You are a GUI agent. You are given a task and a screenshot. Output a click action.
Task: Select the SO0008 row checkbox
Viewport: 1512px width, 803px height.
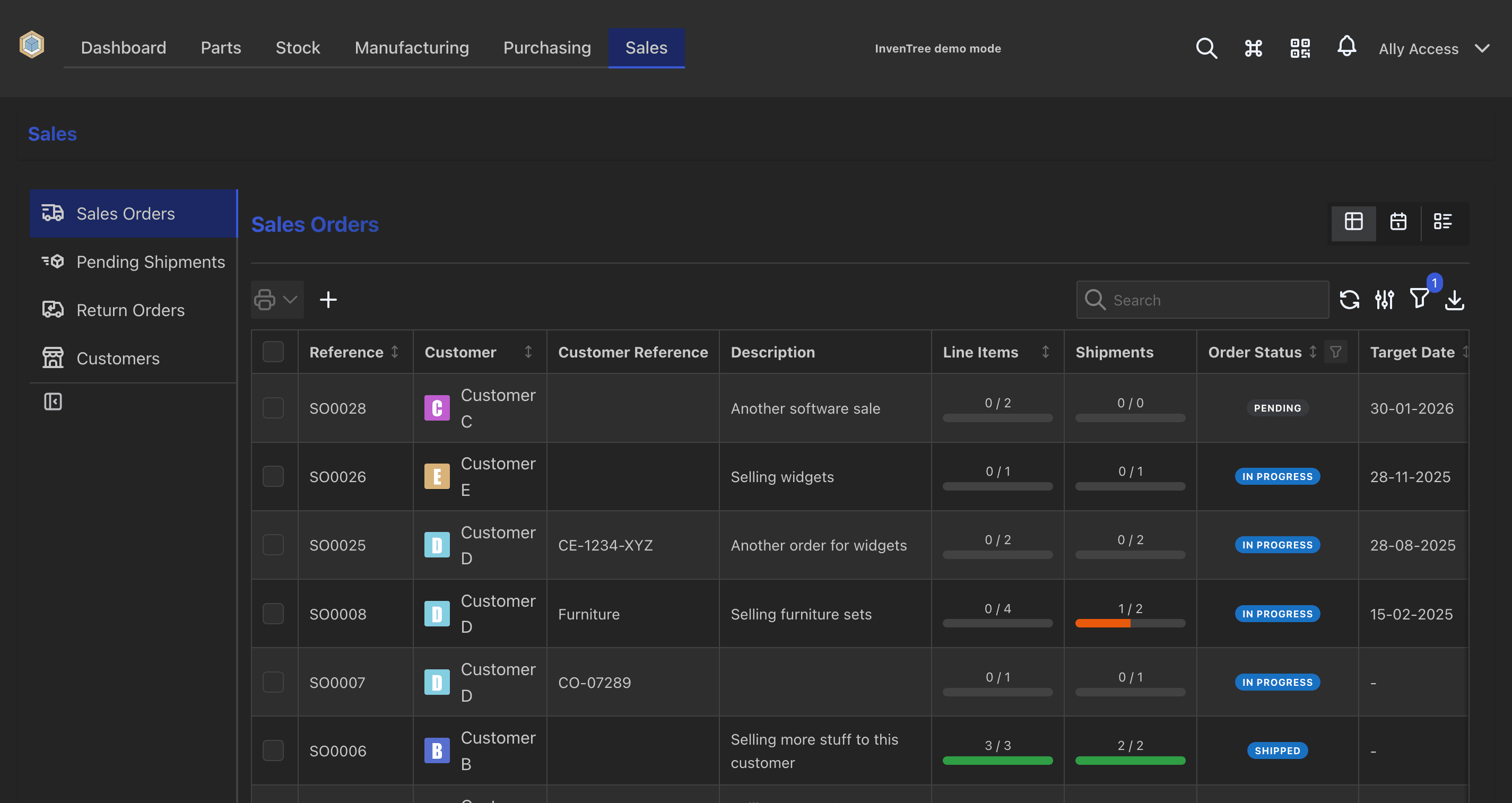coord(273,614)
